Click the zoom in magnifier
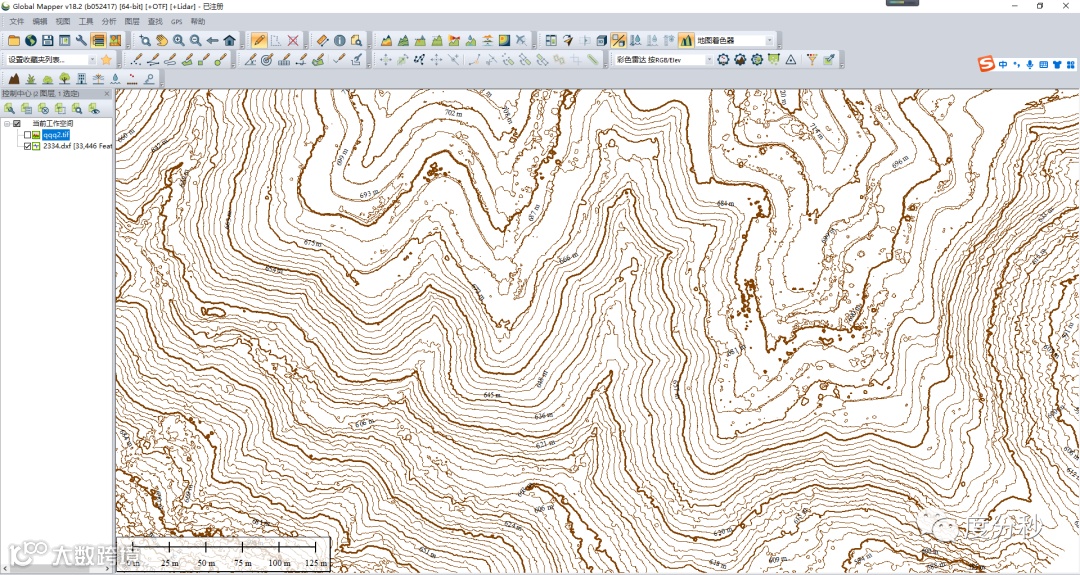The height and width of the screenshot is (575, 1080). pos(179,41)
